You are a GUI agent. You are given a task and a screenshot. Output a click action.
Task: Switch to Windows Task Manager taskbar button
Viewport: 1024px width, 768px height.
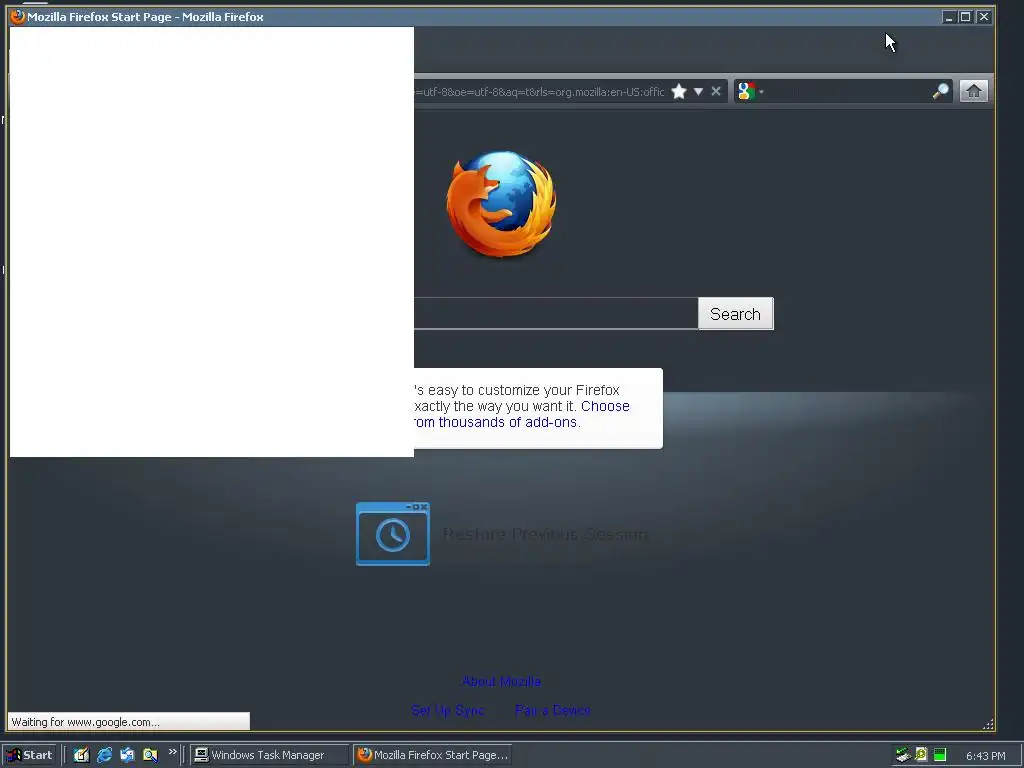tap(270, 755)
